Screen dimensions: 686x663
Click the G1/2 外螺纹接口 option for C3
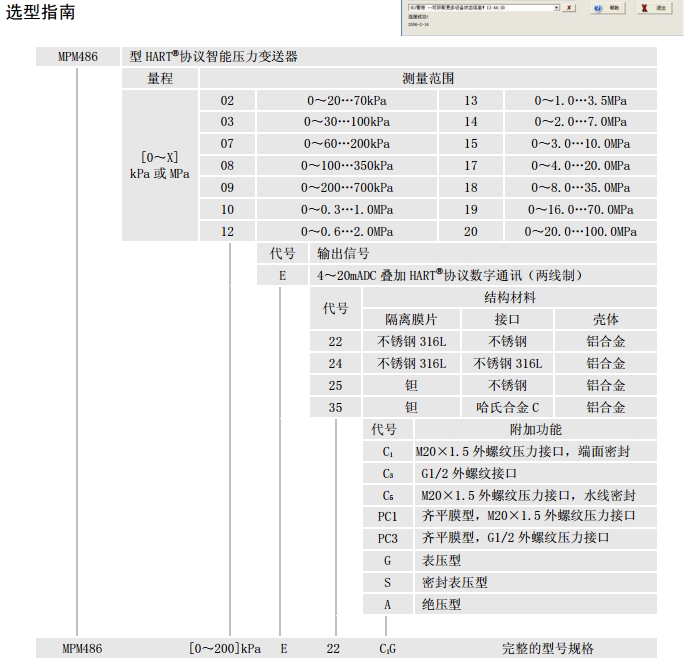pos(470,473)
